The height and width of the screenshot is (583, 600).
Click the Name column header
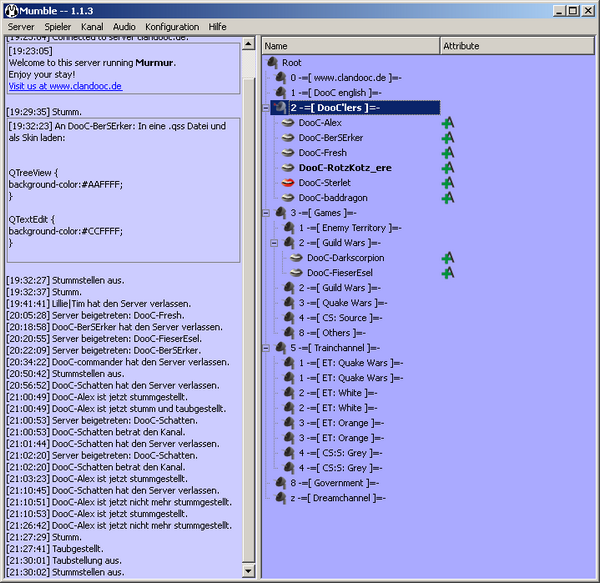(x=351, y=46)
